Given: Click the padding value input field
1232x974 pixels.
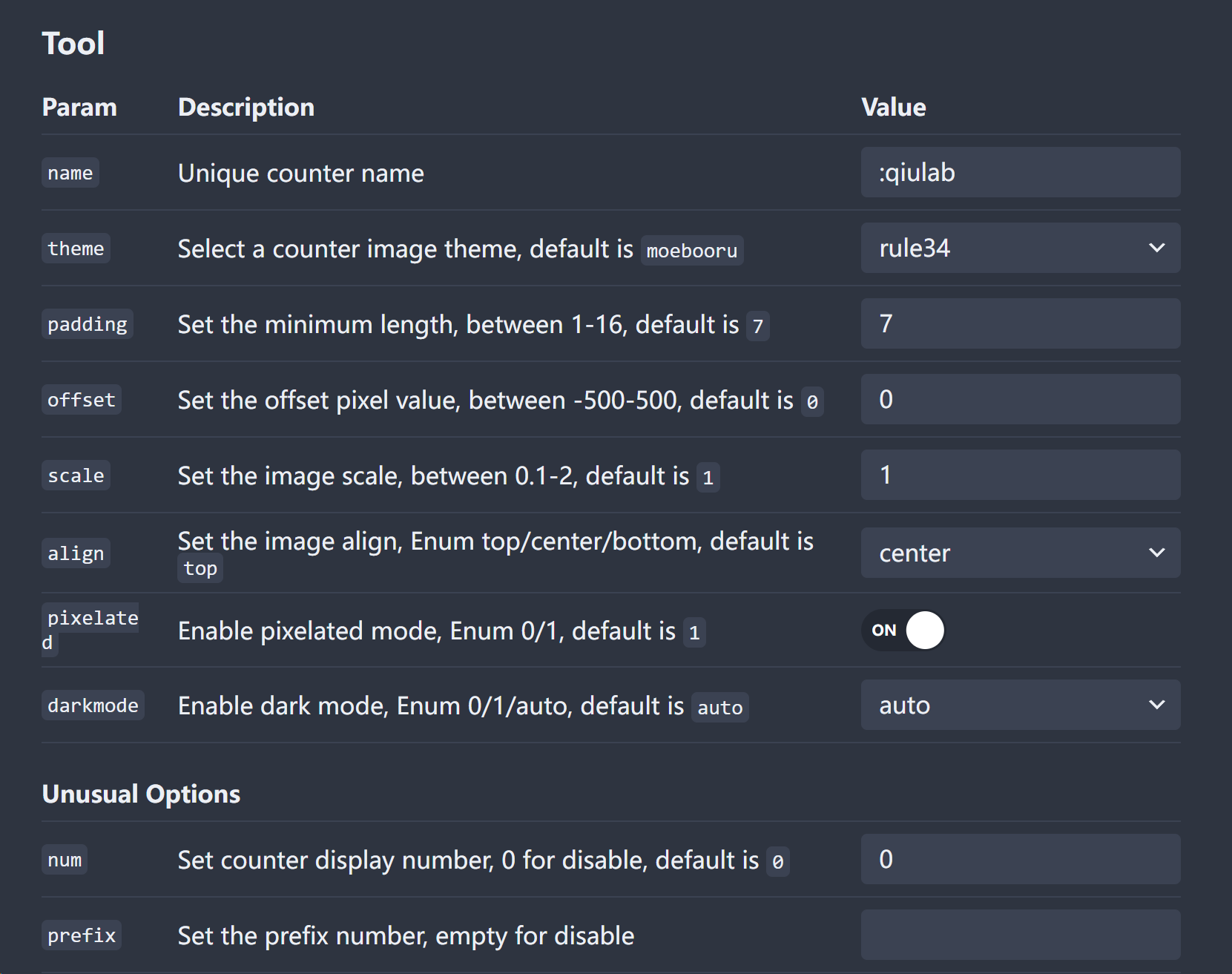Looking at the screenshot, I should click(x=1020, y=323).
